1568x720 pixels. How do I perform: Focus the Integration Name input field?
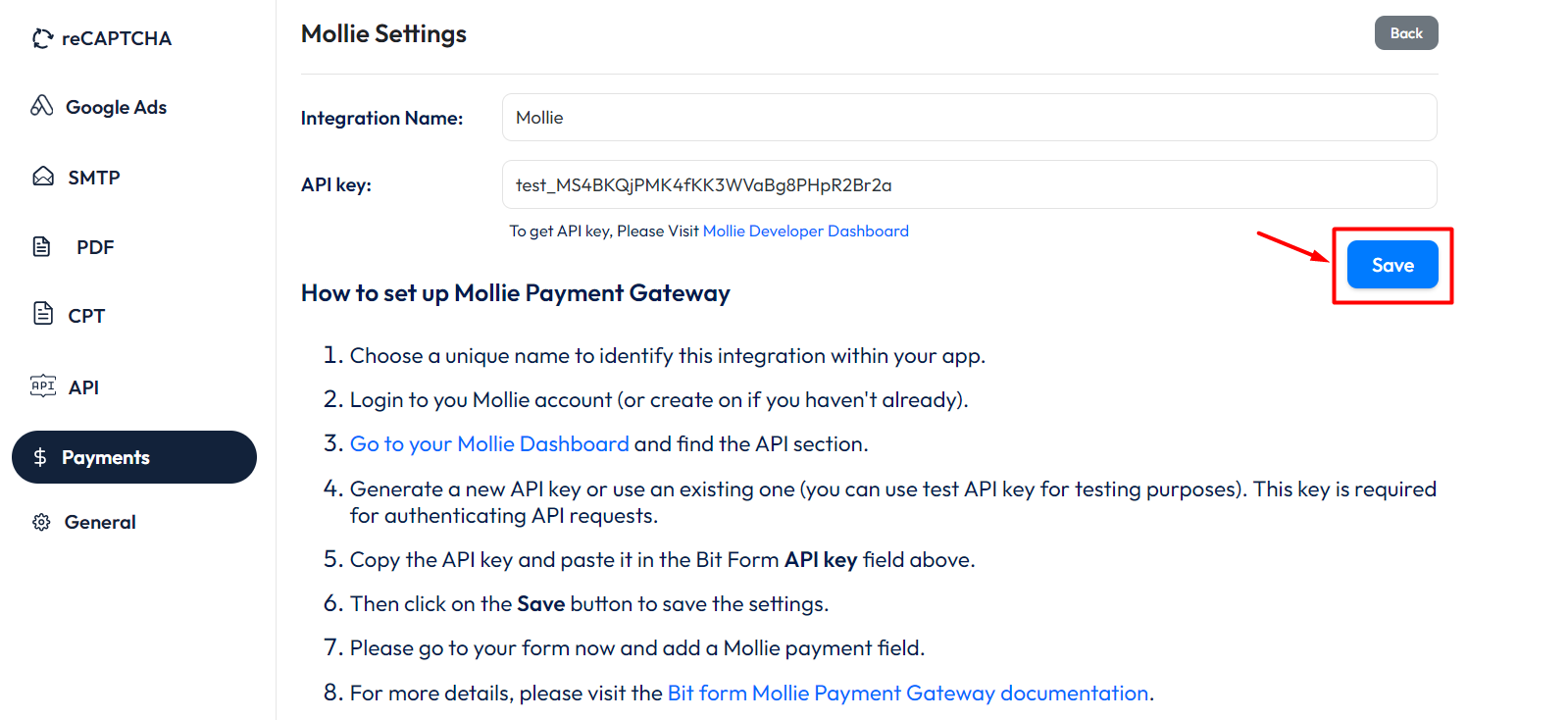[x=969, y=118]
